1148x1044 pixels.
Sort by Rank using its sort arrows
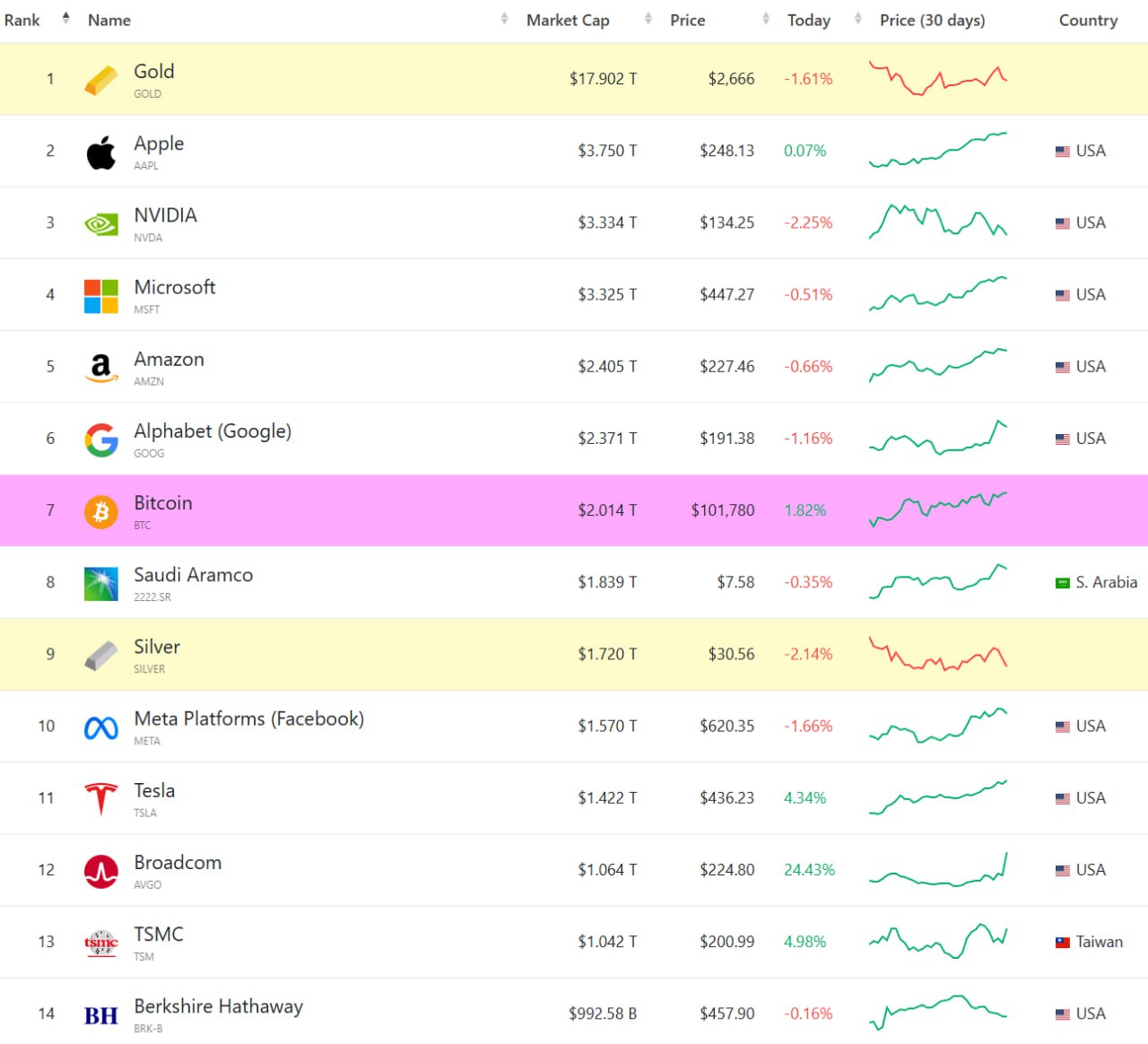pyautogui.click(x=65, y=18)
